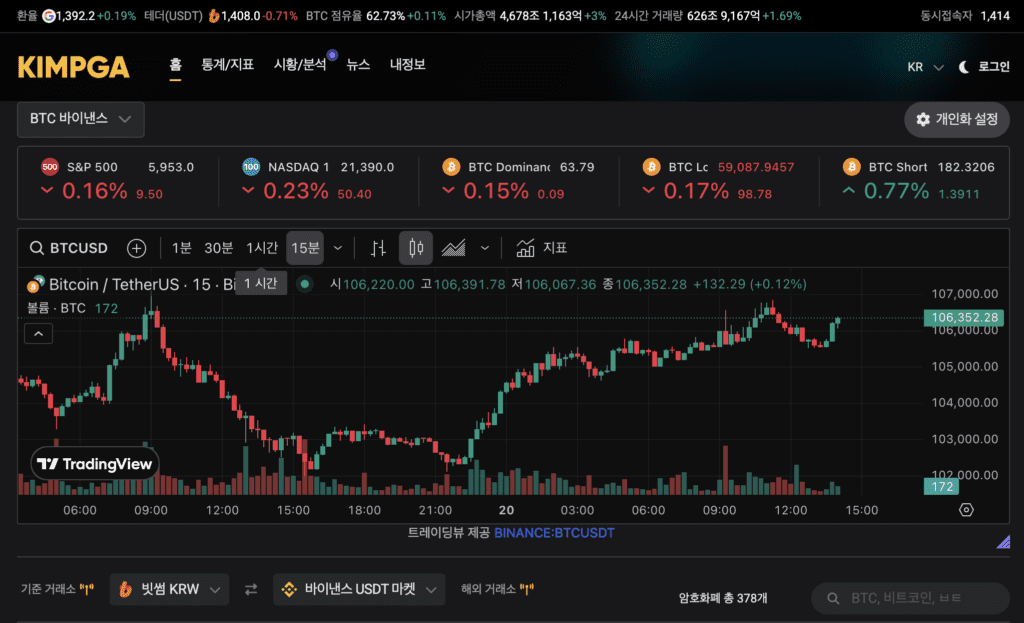Swap exchanges with the arrows icon
This screenshot has width=1024, height=623.
tap(251, 590)
